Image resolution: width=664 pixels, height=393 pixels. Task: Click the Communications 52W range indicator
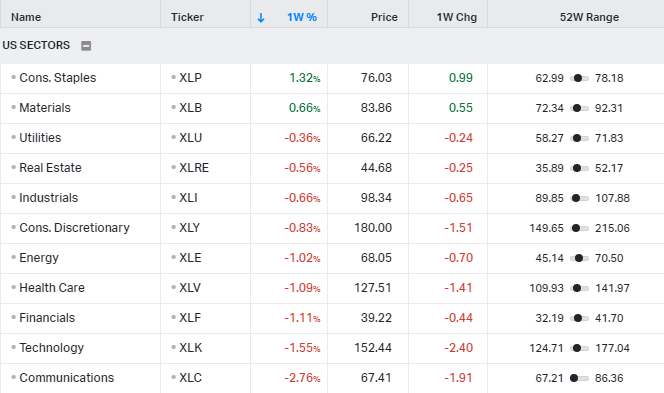(579, 378)
